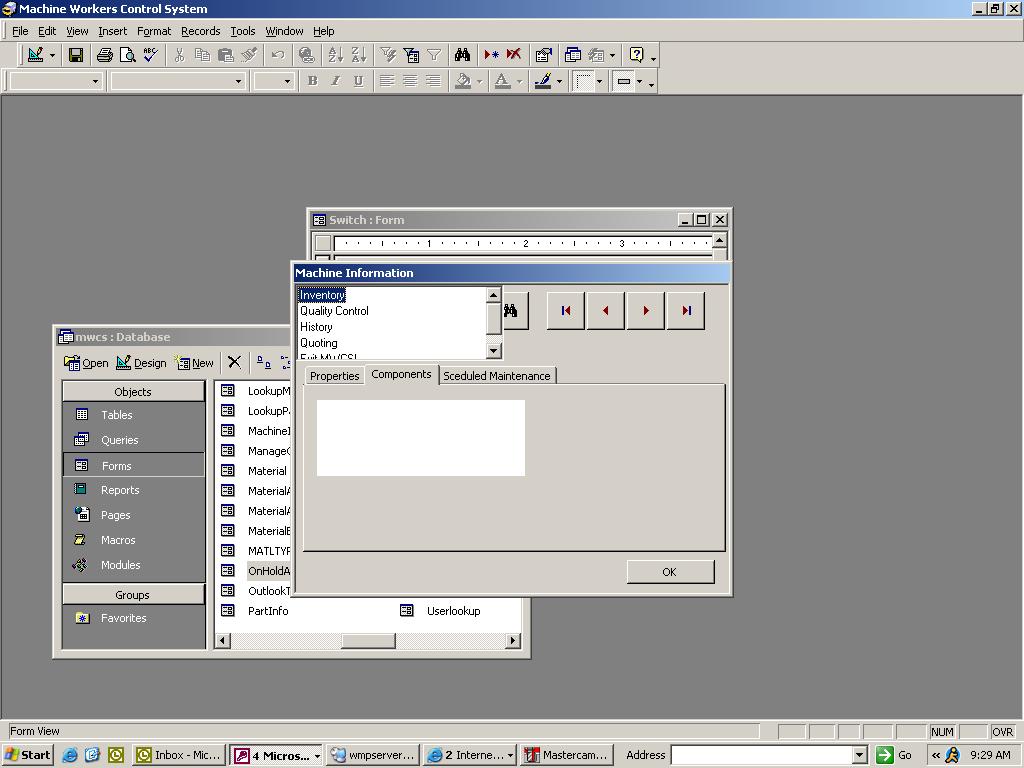Open the font size dropdown
The height and width of the screenshot is (768, 1024).
pos(287,81)
